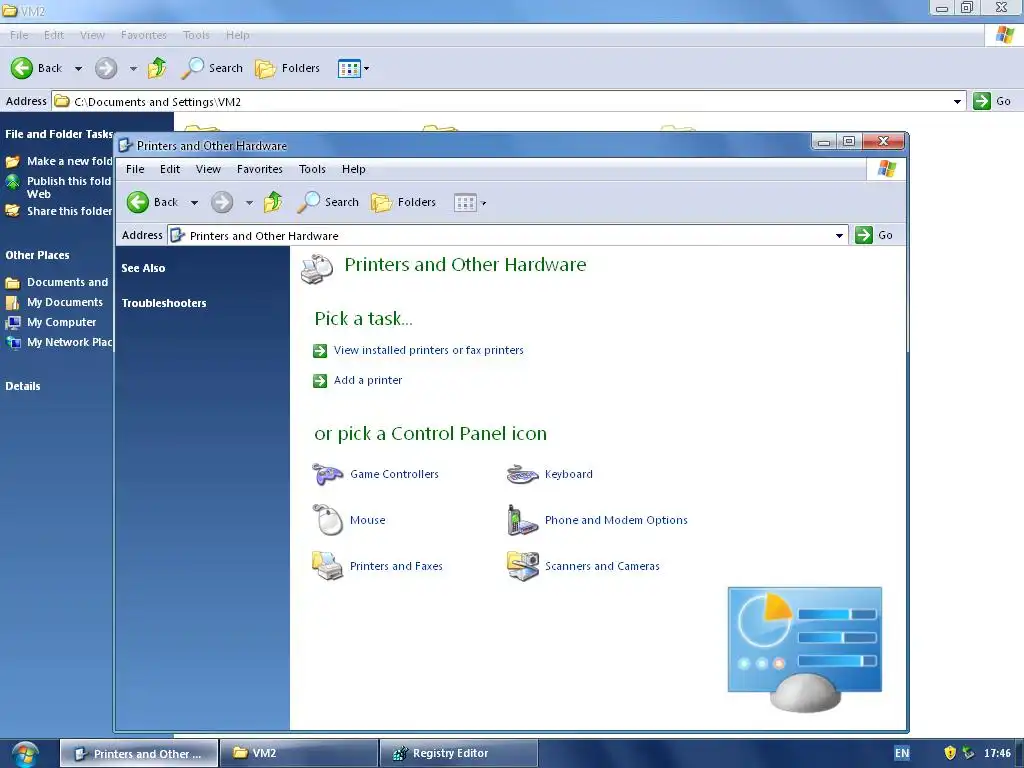Click Back arrow in Printers and Other Hardware window
The image size is (1024, 768).
pos(138,202)
